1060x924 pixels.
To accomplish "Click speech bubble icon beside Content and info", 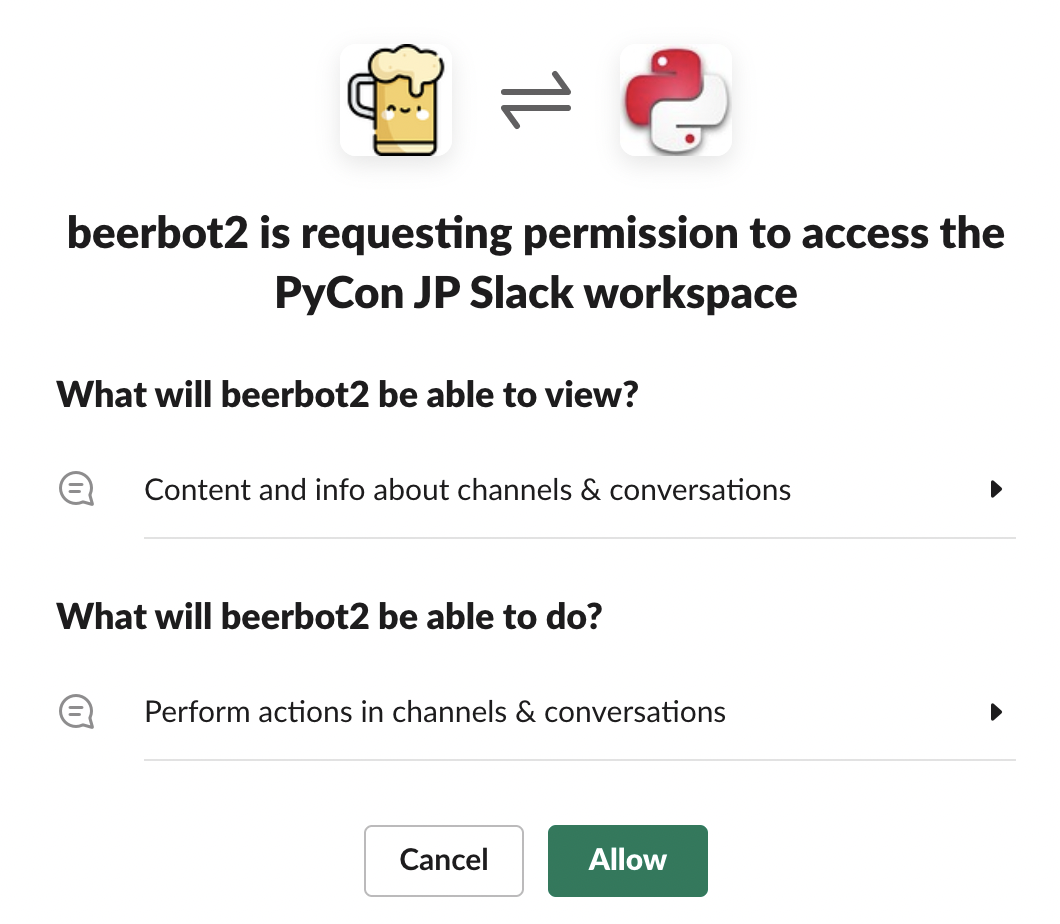I will (x=77, y=490).
